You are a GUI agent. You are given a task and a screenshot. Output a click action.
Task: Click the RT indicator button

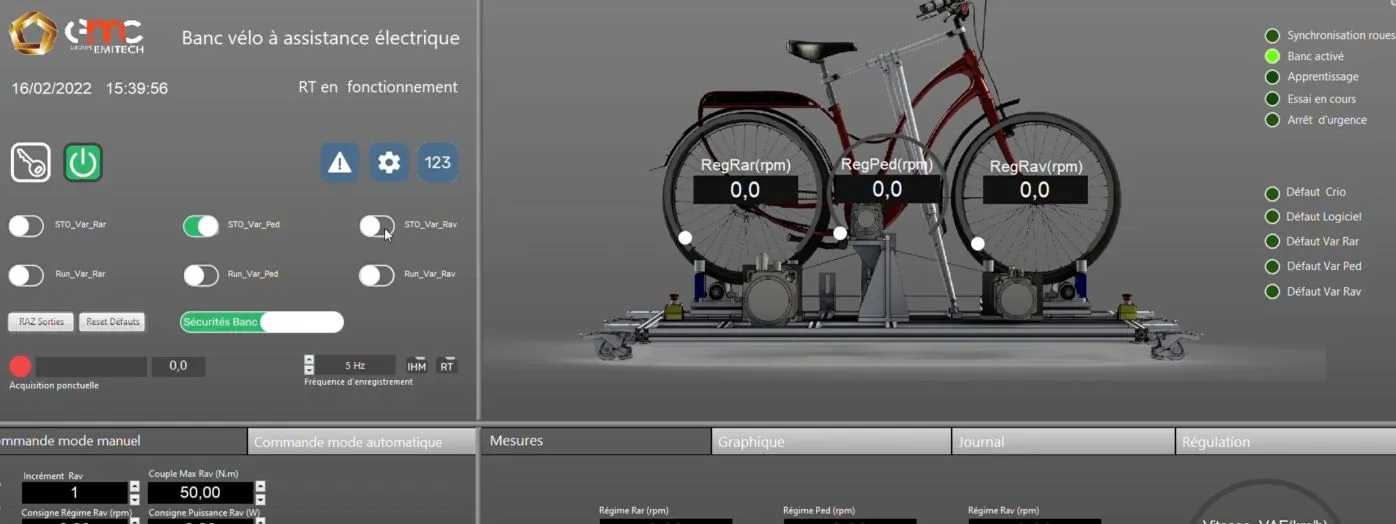point(447,366)
